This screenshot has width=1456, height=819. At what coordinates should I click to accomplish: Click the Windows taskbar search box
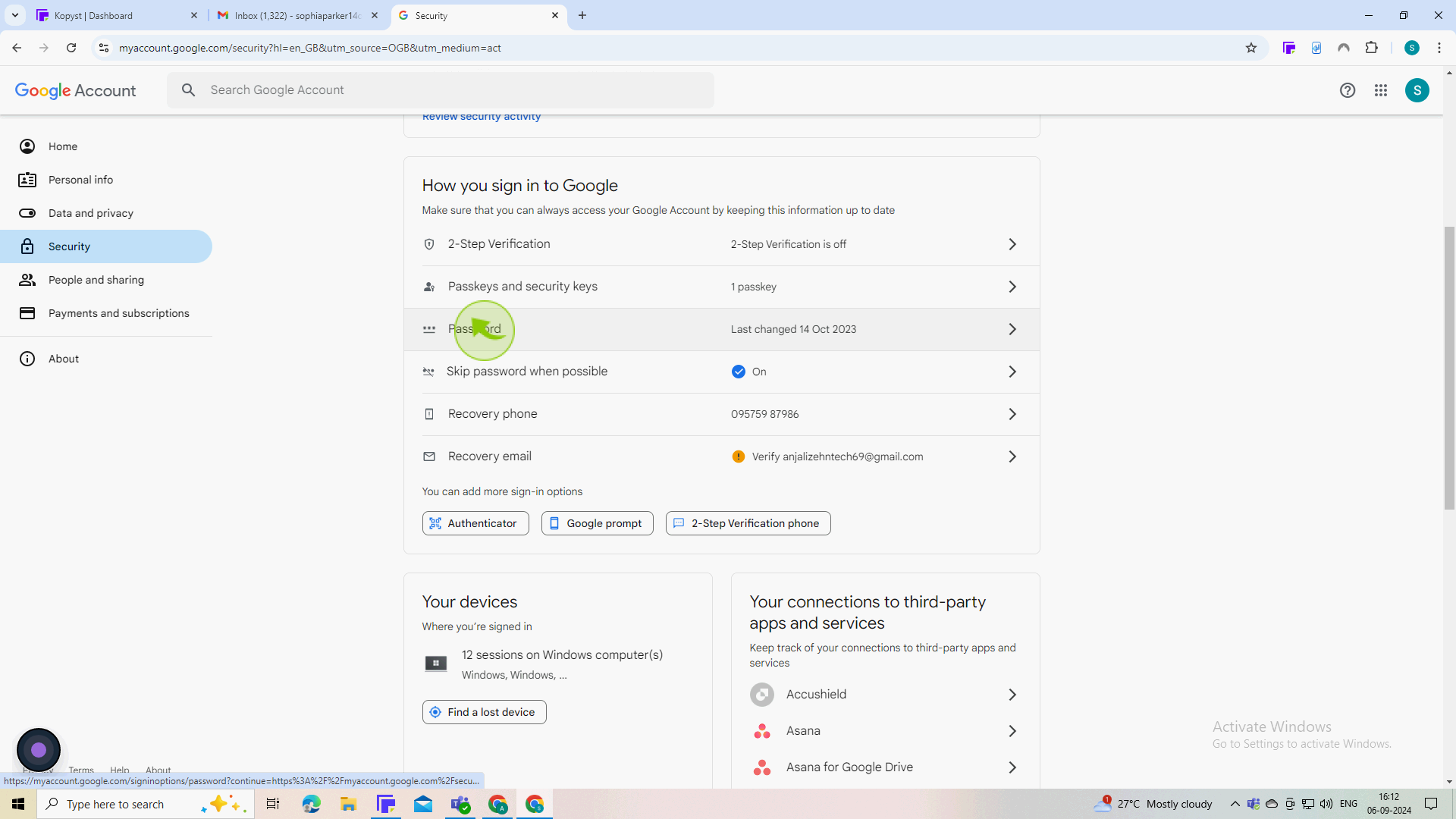[144, 804]
